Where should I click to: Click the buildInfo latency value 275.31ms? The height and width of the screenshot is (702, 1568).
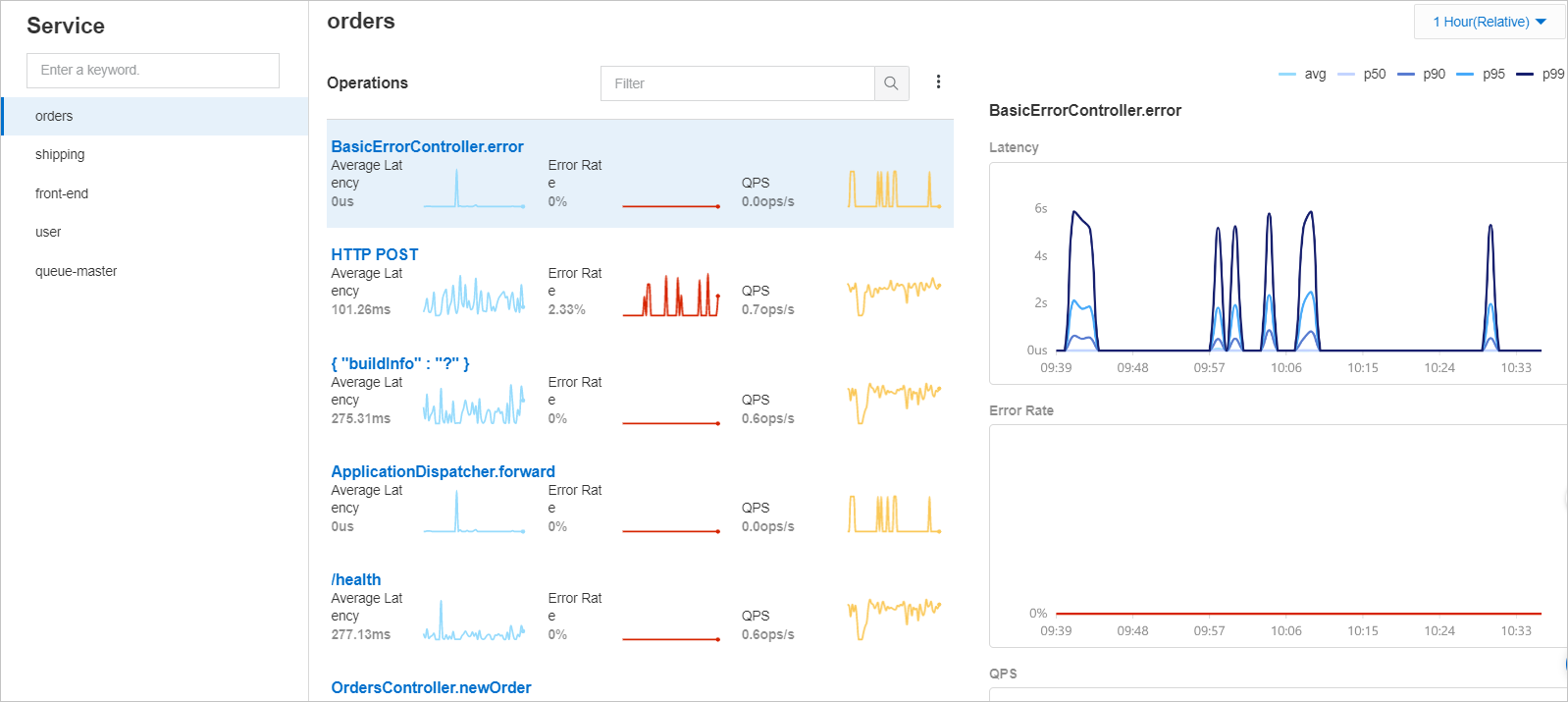pos(361,418)
